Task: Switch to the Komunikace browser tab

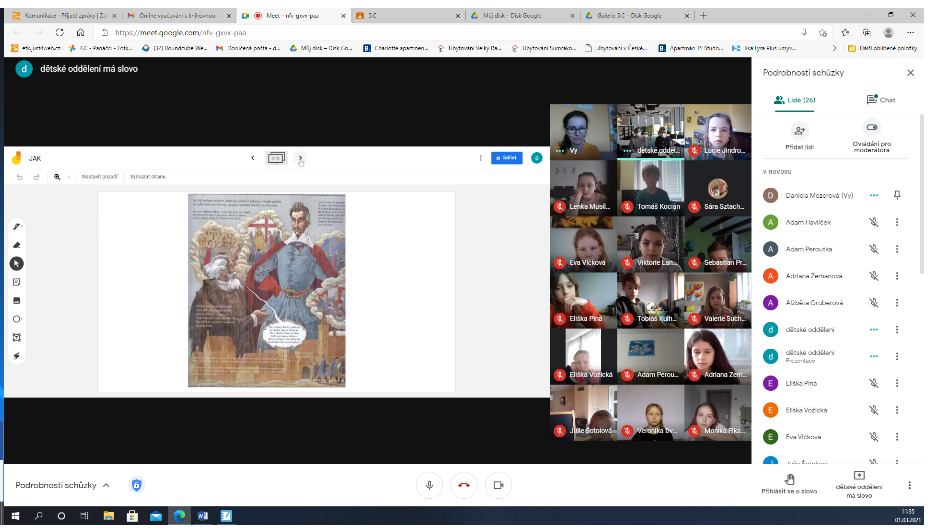Action: 64,16
